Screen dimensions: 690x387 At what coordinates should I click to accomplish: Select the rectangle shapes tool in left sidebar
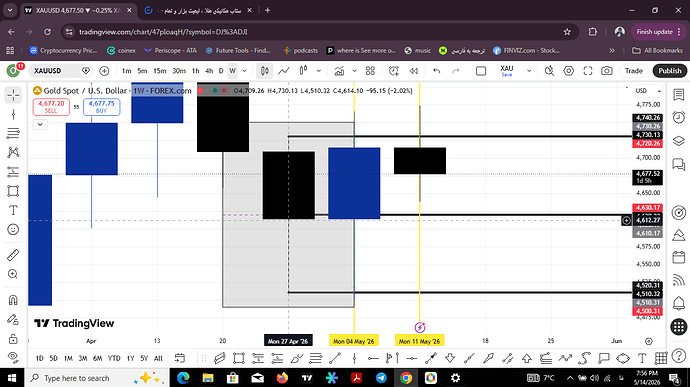[x=13, y=191]
